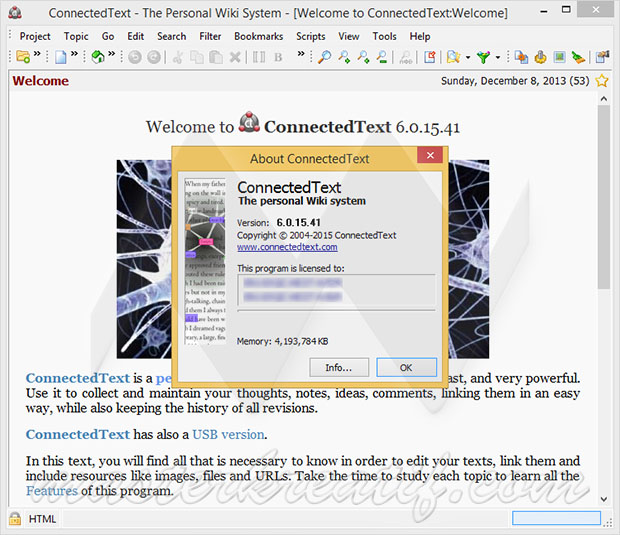The height and width of the screenshot is (535, 620).
Task: Click the open project folder icon
Action: coord(23,57)
